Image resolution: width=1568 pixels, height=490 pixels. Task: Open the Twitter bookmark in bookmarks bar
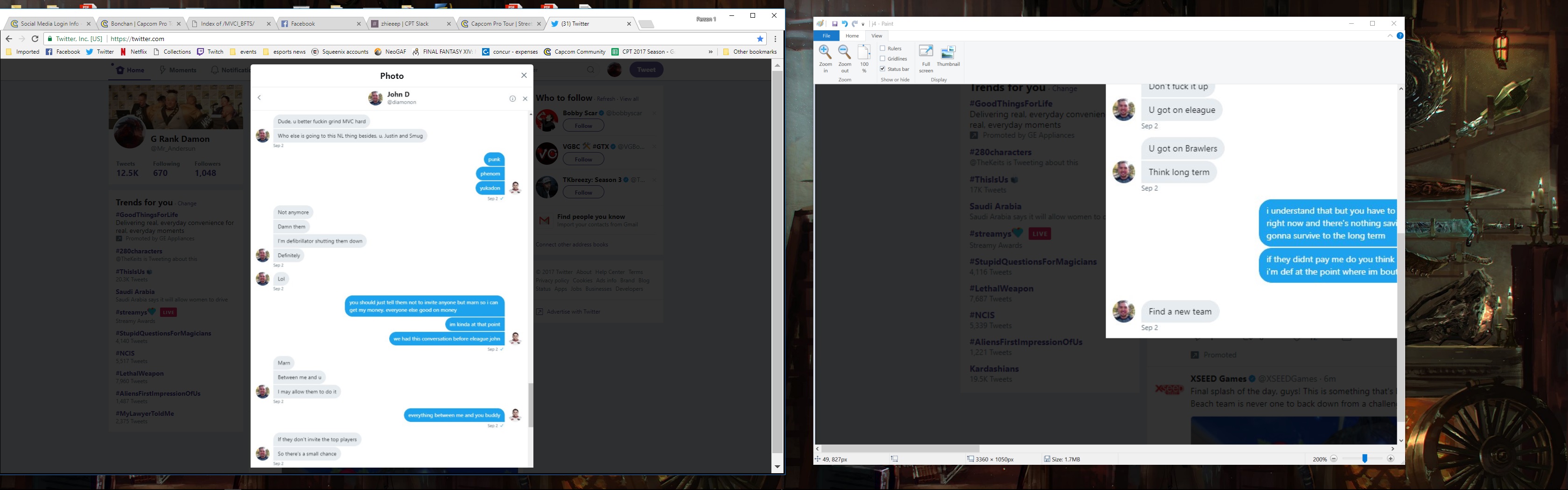coord(100,52)
